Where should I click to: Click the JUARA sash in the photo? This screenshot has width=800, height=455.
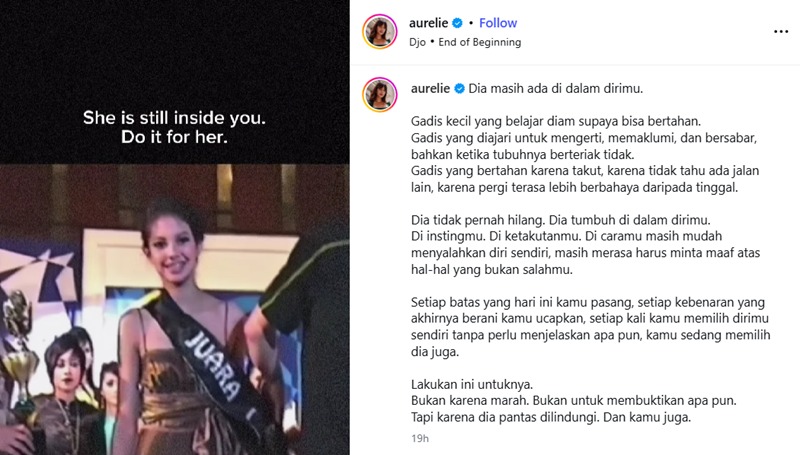(x=209, y=365)
